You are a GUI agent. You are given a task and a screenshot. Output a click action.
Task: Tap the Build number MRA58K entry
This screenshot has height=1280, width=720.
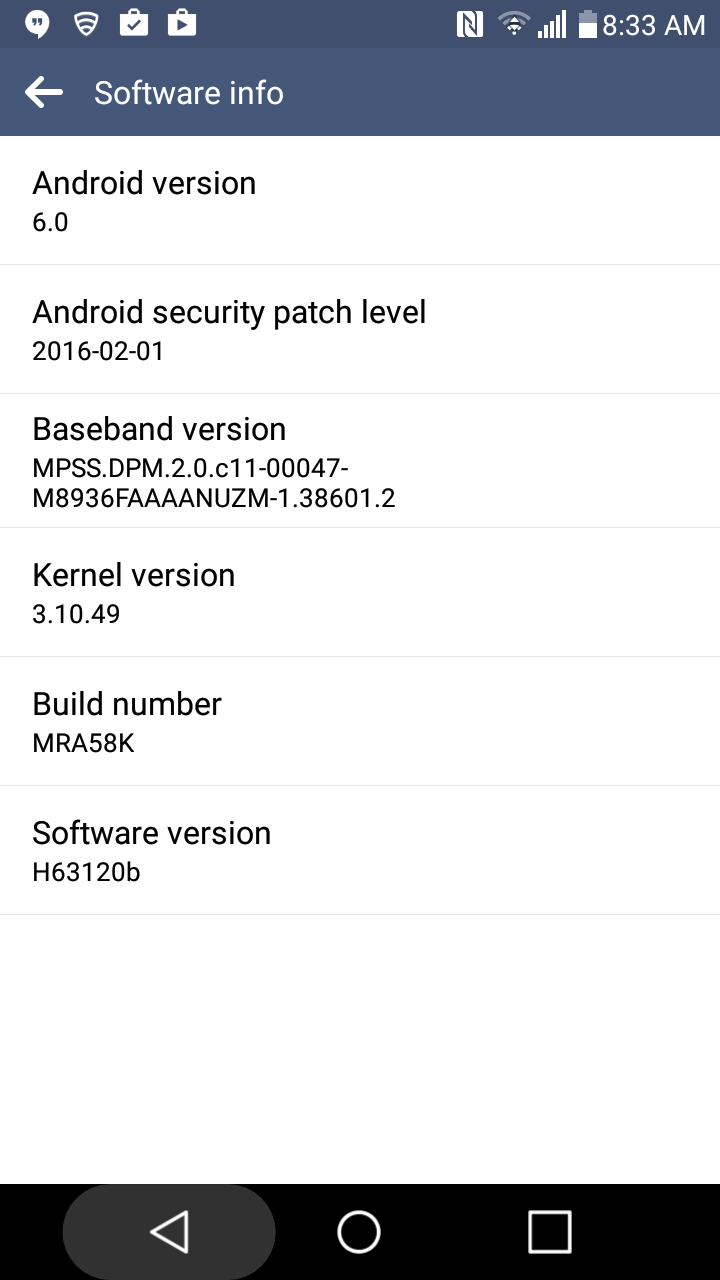pos(360,722)
